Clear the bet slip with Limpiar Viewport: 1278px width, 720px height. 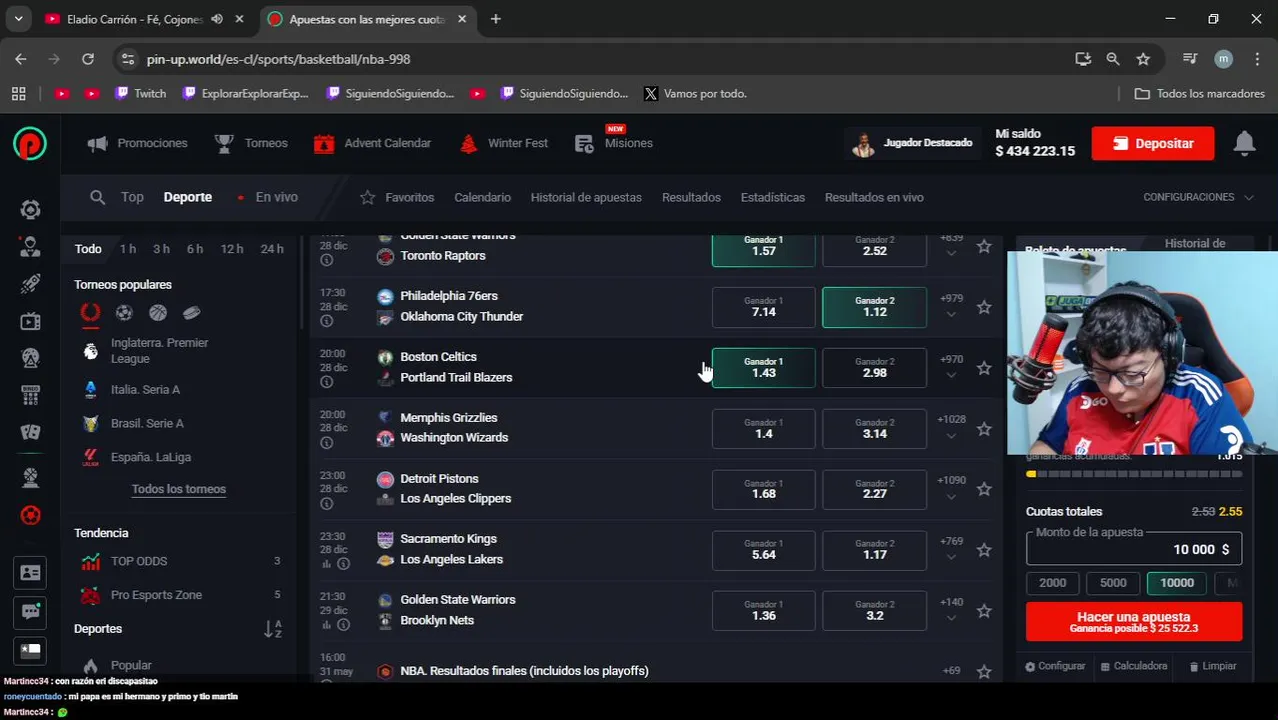1213,666
